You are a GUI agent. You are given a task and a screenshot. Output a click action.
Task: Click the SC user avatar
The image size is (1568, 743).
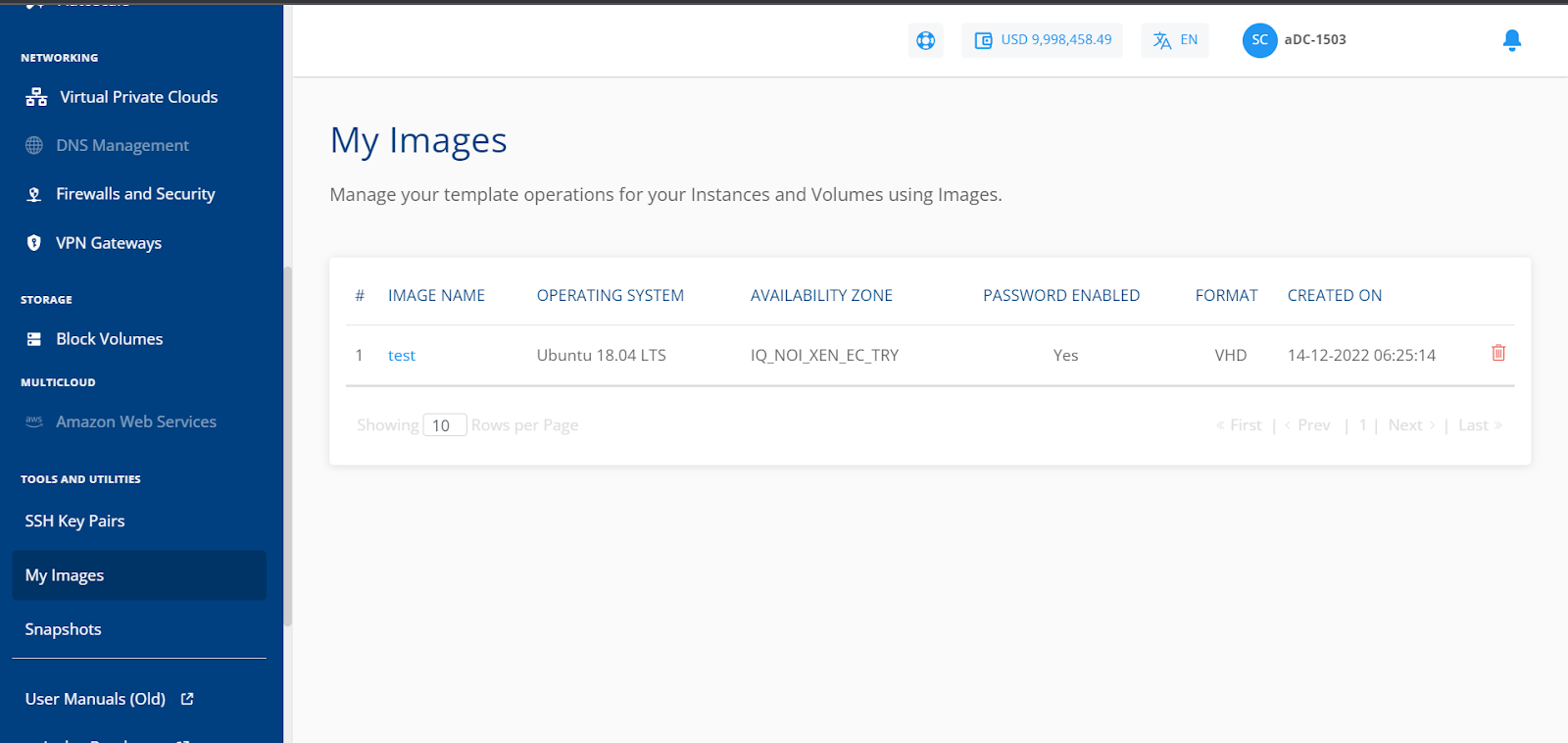coord(1260,40)
